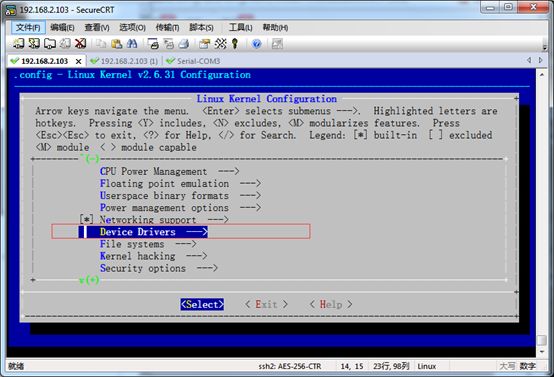Click the terminal scrollbar up arrow

coord(542,75)
